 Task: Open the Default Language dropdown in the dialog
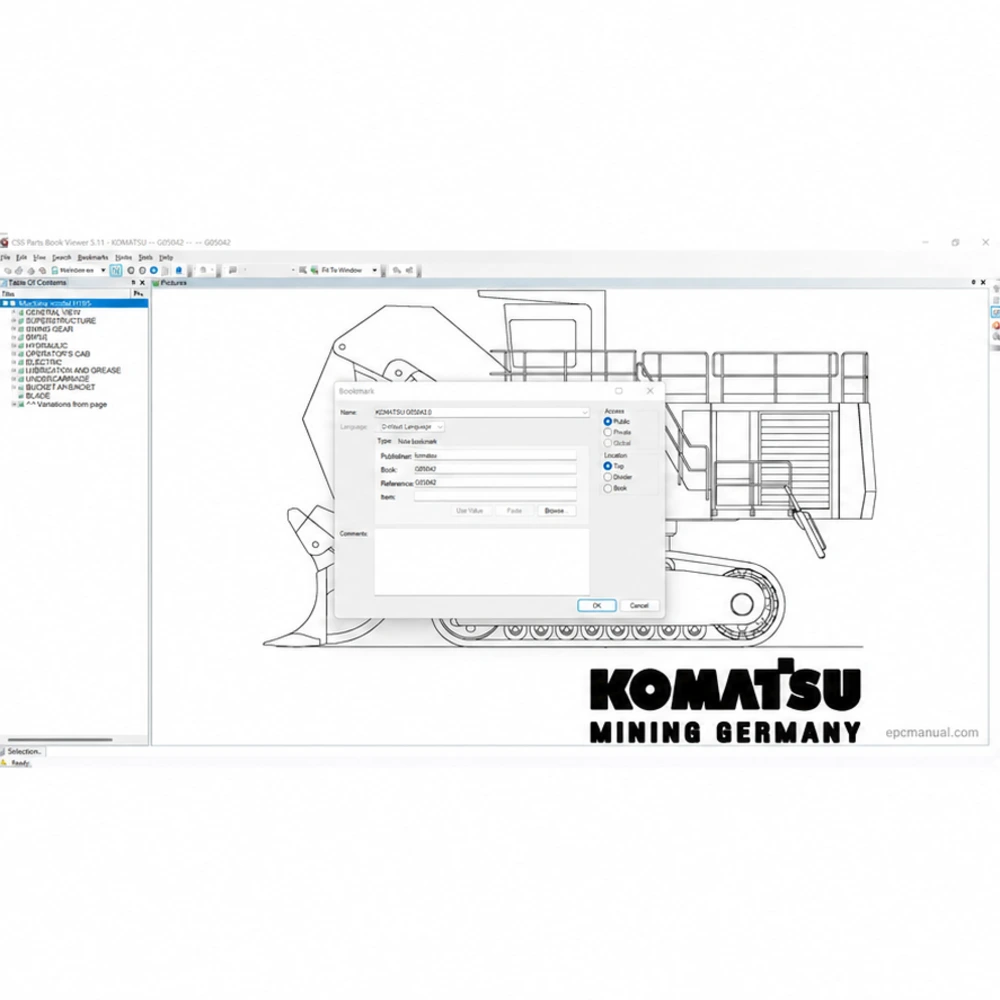tap(439, 427)
